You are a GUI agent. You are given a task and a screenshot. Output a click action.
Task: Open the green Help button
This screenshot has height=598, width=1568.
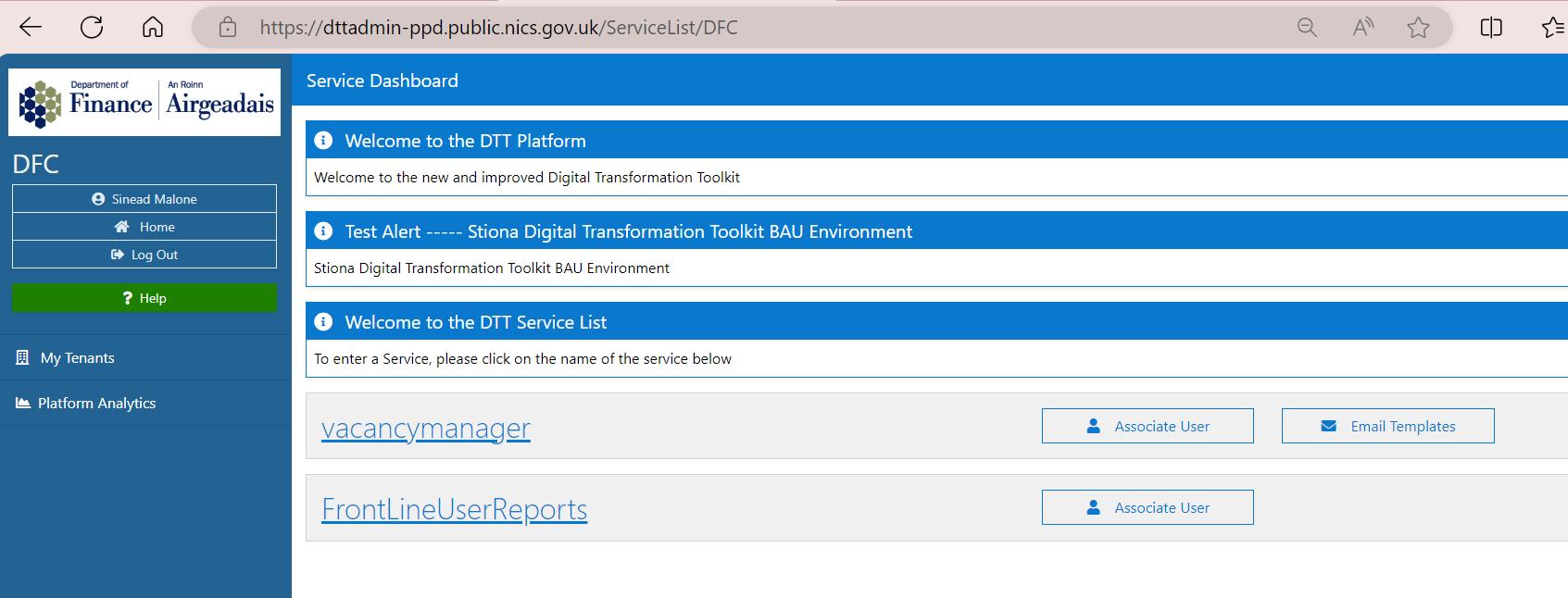(x=144, y=298)
